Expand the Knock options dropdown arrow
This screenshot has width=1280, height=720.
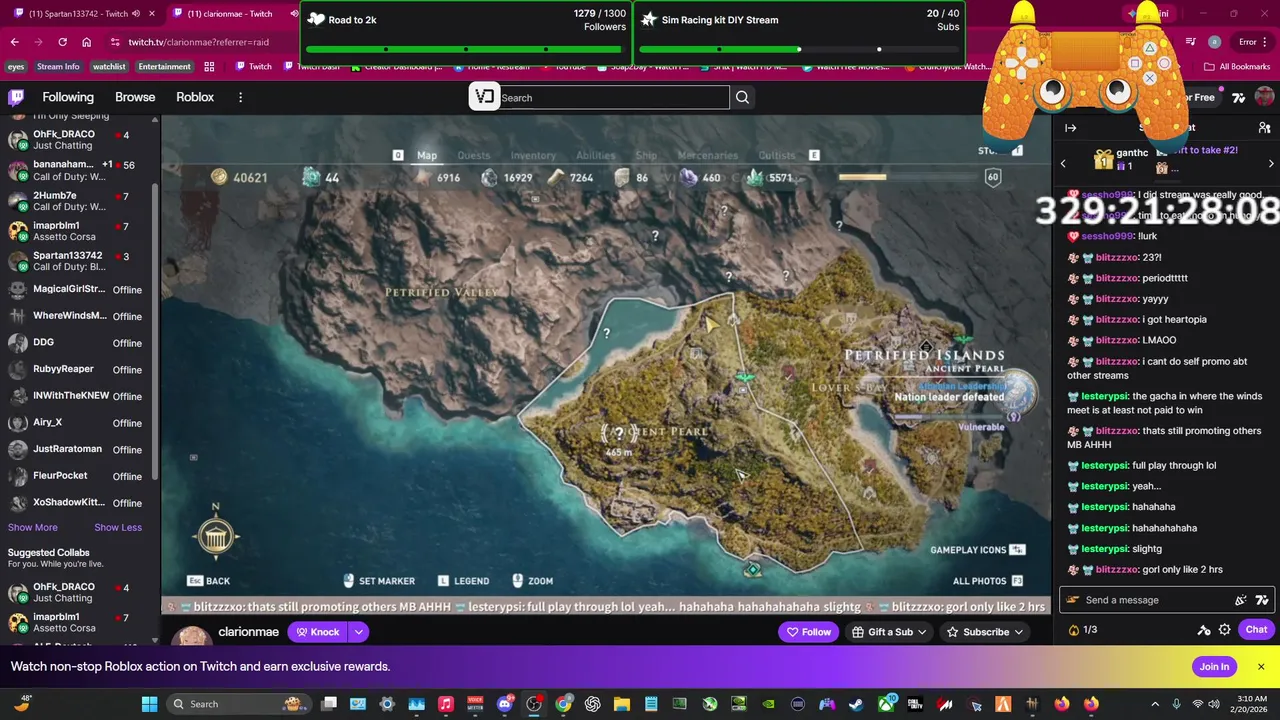click(358, 632)
